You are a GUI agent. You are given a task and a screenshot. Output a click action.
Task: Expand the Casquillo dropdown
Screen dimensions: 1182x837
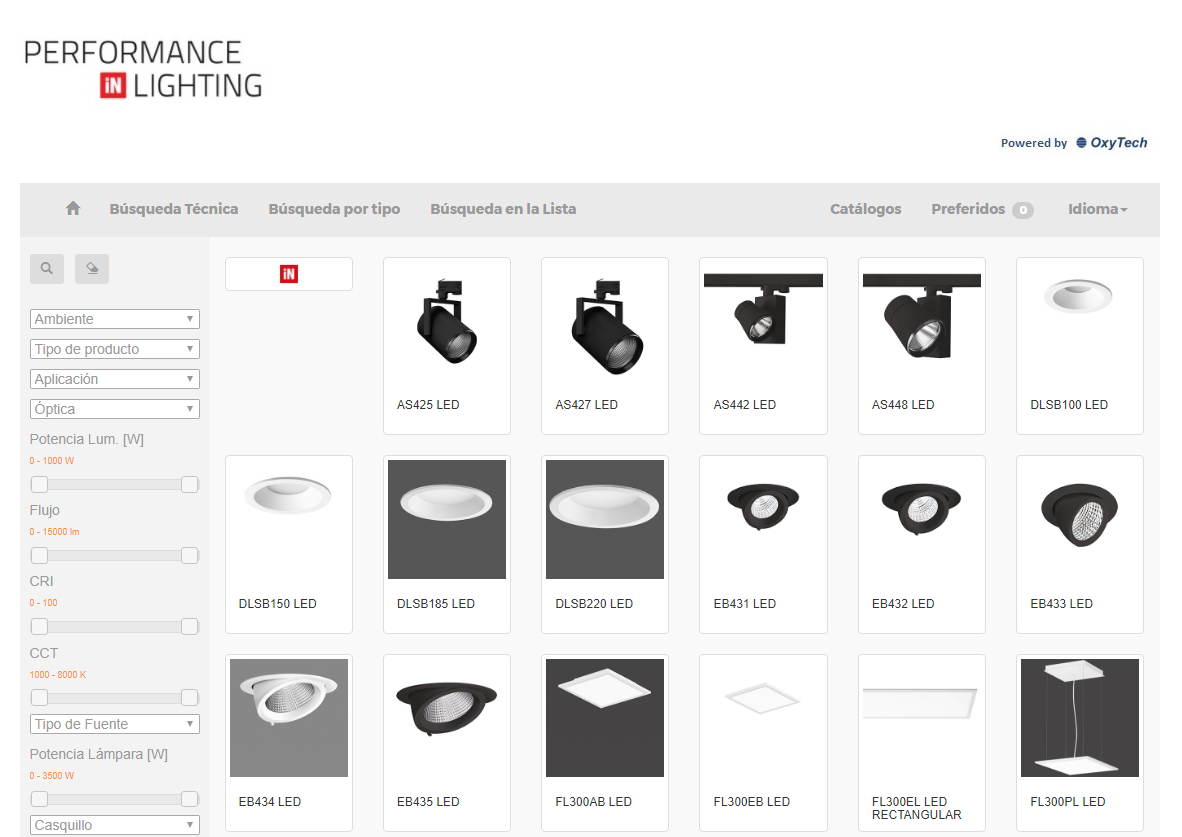coord(115,825)
